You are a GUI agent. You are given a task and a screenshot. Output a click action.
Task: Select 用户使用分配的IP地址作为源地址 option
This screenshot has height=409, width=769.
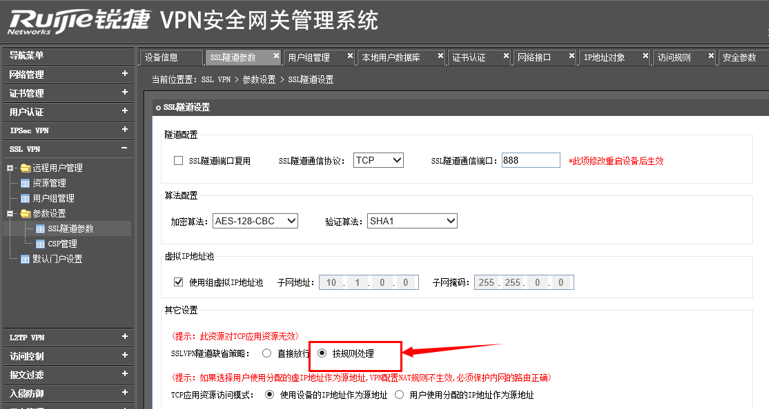point(401,395)
